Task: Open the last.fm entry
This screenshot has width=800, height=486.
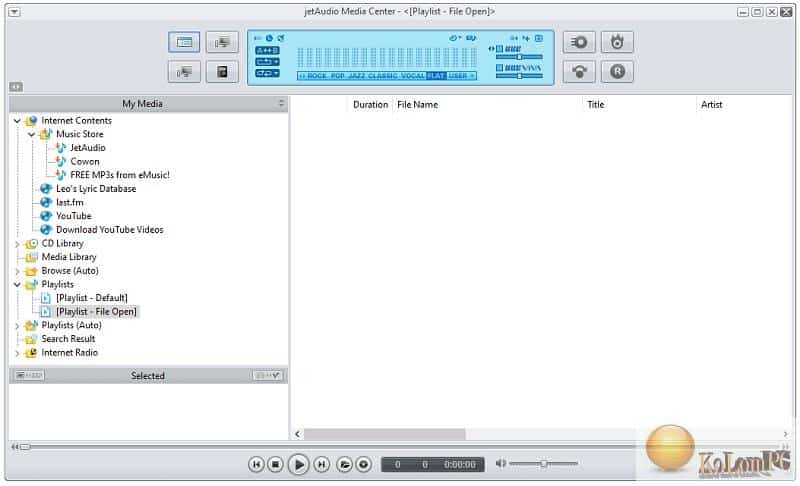Action: (69, 202)
